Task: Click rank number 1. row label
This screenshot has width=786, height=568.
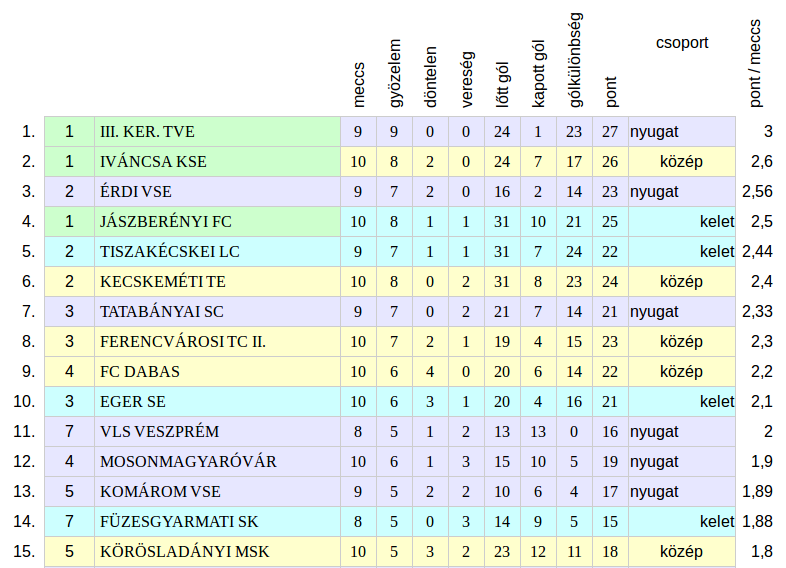Action: [x=29, y=132]
